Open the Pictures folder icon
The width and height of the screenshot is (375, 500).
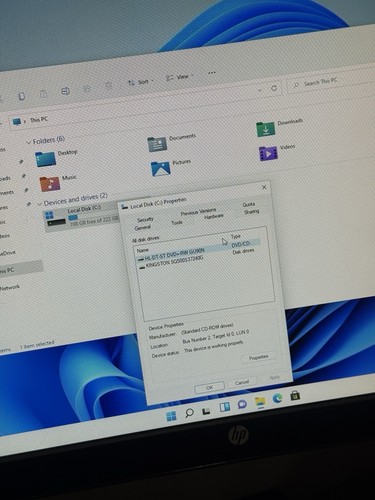pyautogui.click(x=161, y=168)
